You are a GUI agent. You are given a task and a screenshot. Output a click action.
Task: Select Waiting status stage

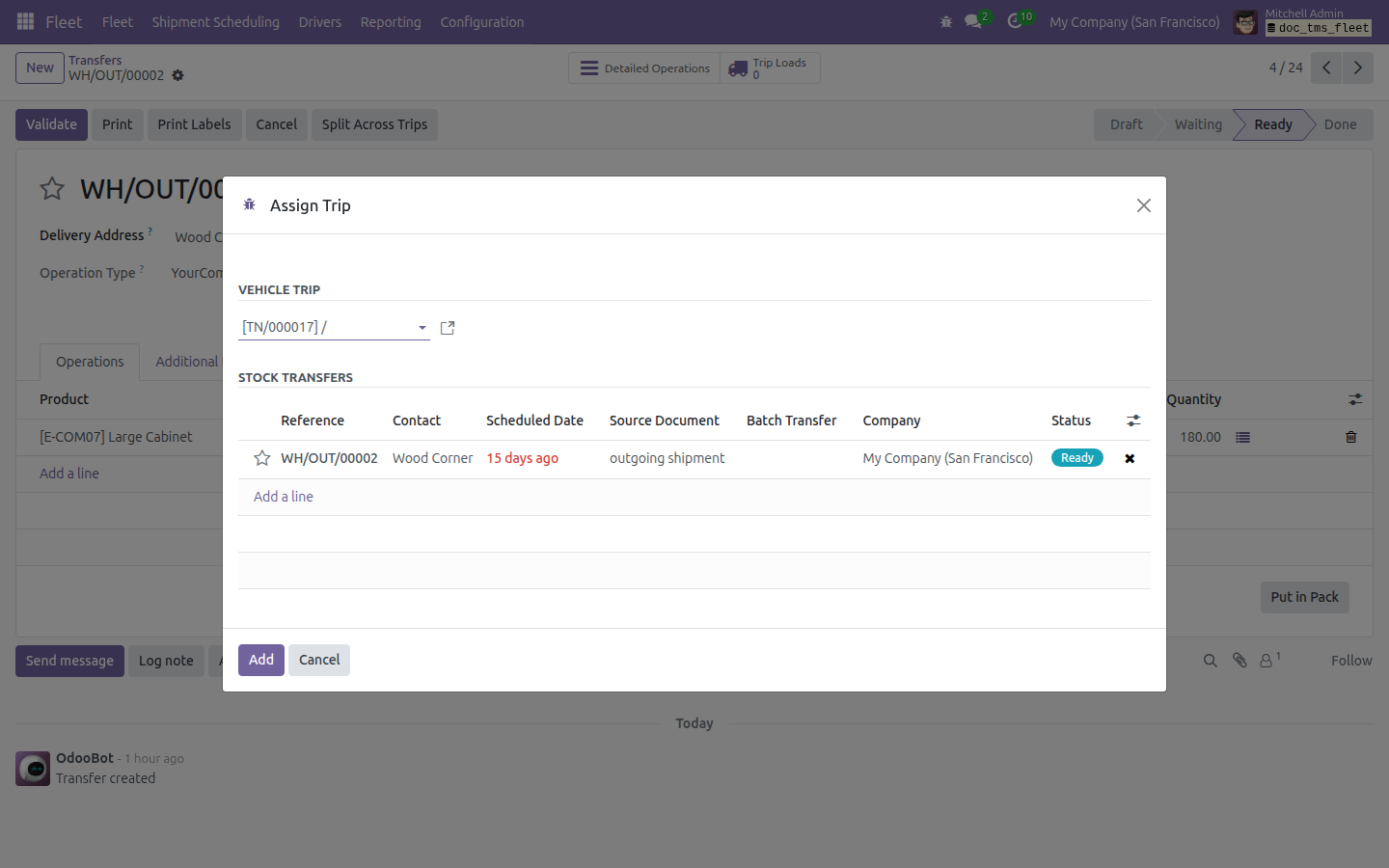[1198, 124]
